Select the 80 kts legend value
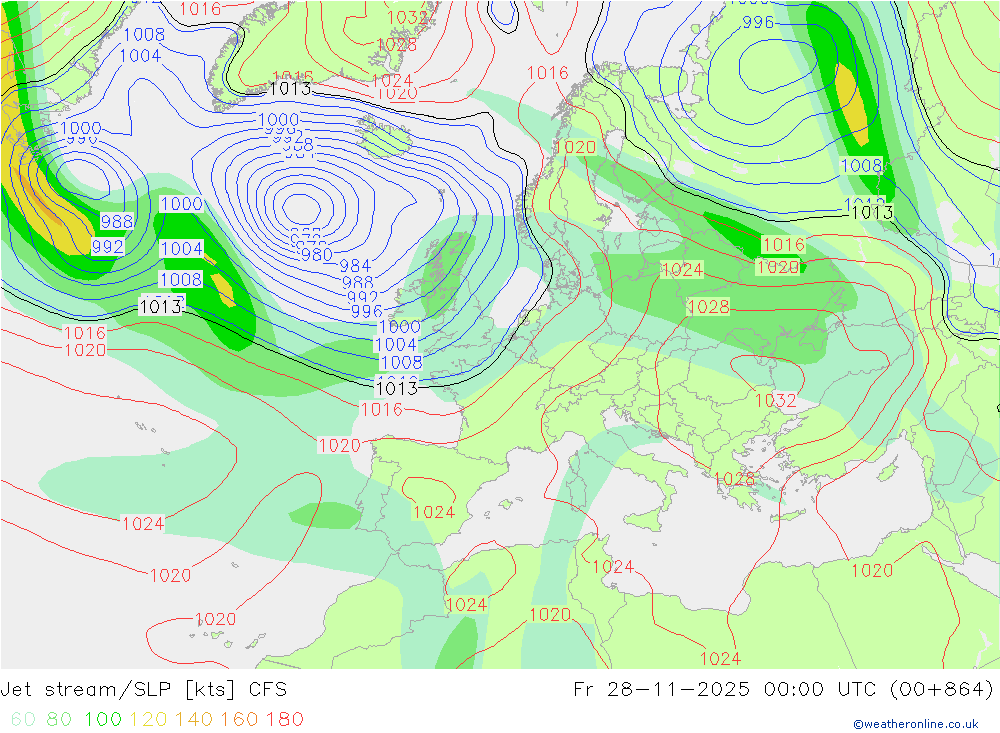Image resolution: width=1000 pixels, height=733 pixels. coord(59,719)
